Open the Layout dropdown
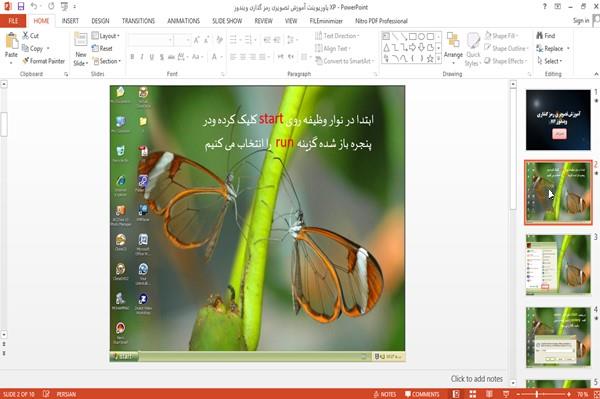Image resolution: width=600 pixels, height=399 pixels. [x=106, y=36]
